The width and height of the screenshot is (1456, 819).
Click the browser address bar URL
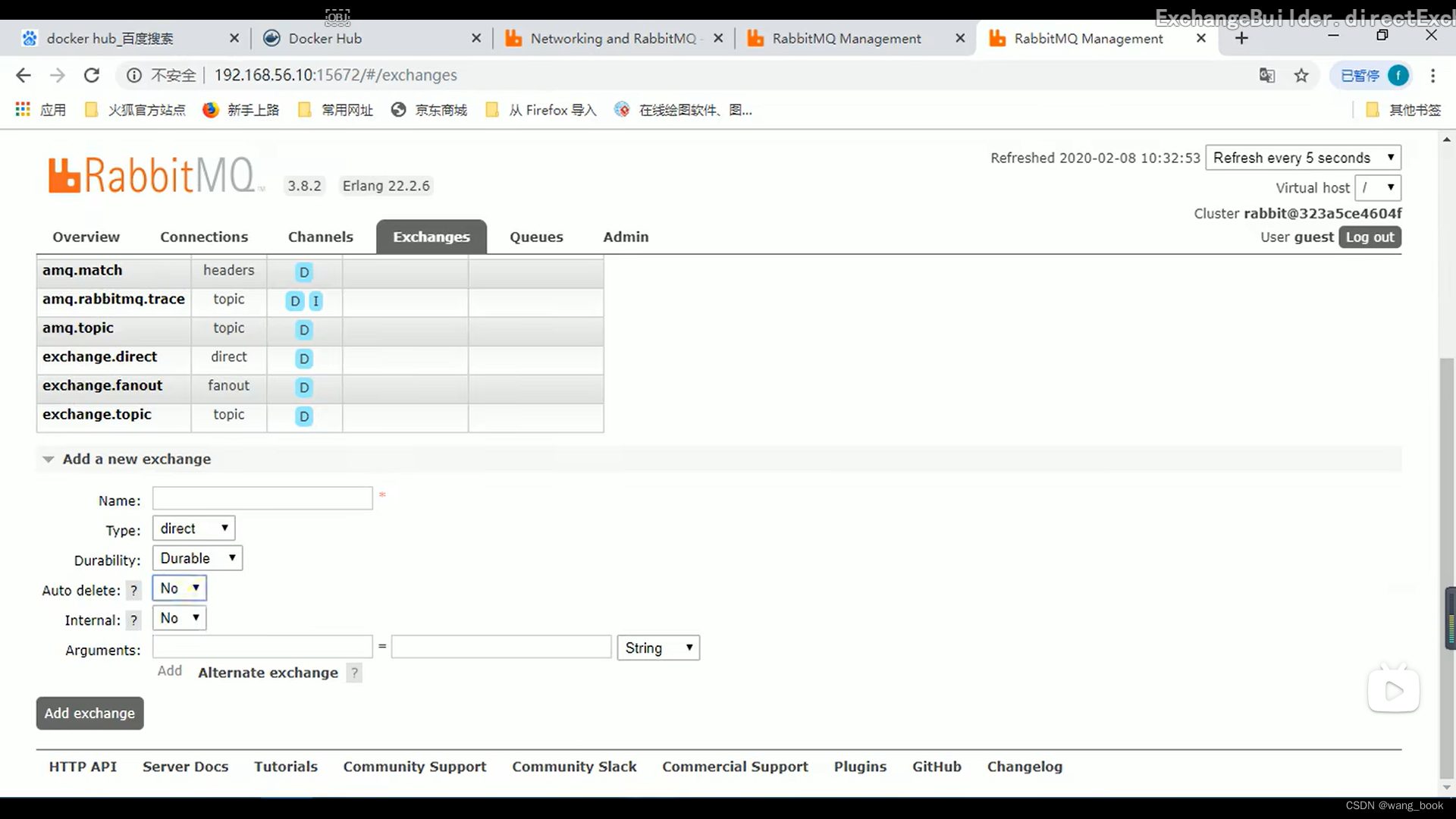click(x=335, y=75)
